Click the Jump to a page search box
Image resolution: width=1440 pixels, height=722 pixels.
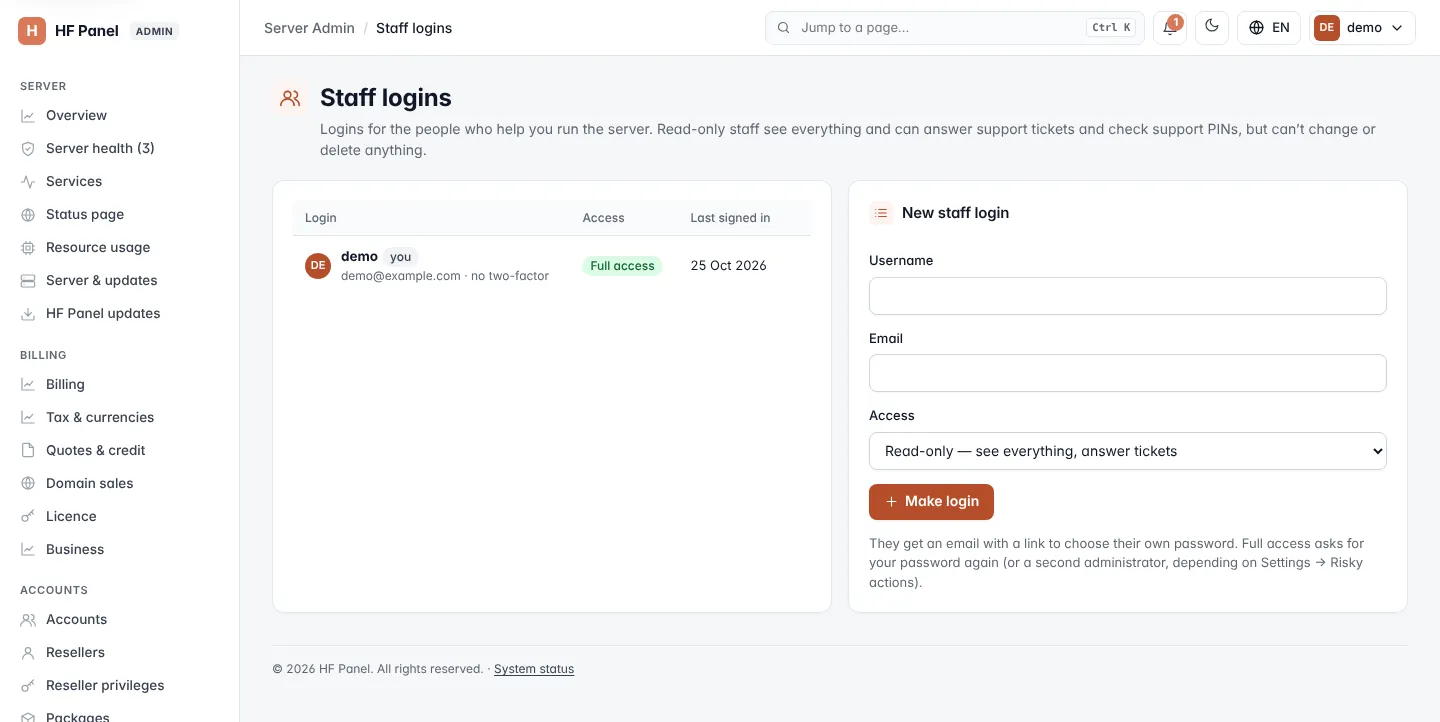tap(954, 28)
